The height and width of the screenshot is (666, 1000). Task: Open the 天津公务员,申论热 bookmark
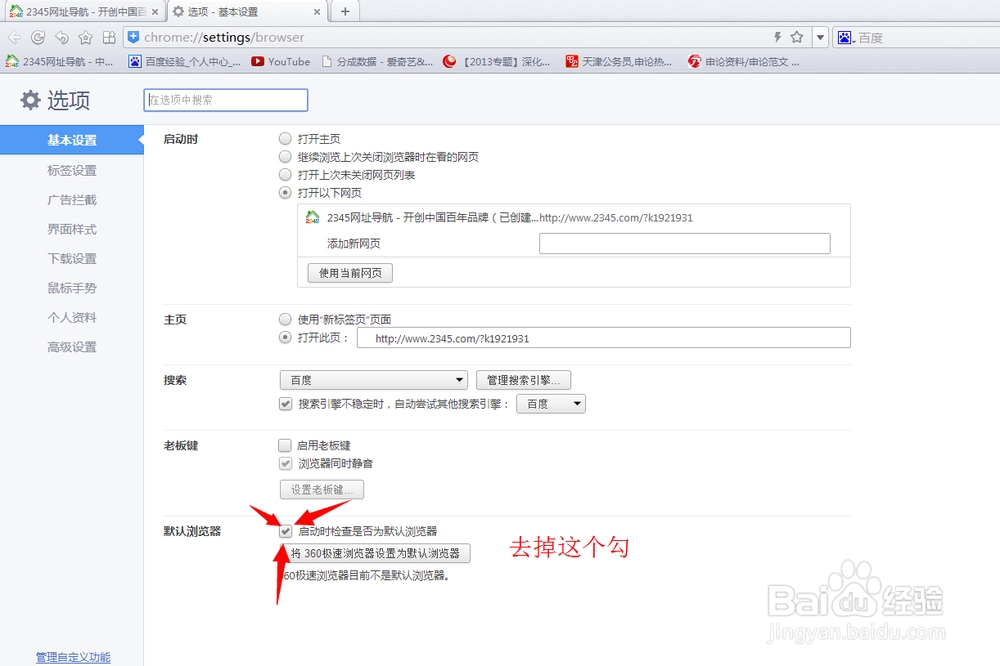619,61
